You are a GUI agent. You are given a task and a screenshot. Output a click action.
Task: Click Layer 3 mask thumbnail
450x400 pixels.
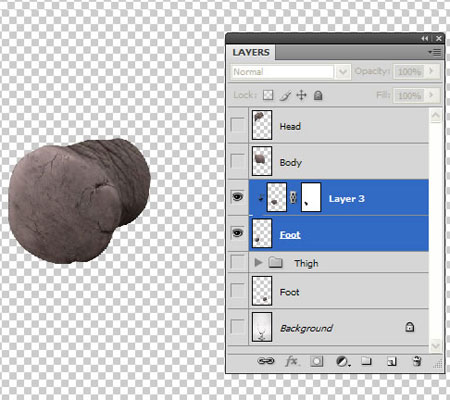pos(311,197)
